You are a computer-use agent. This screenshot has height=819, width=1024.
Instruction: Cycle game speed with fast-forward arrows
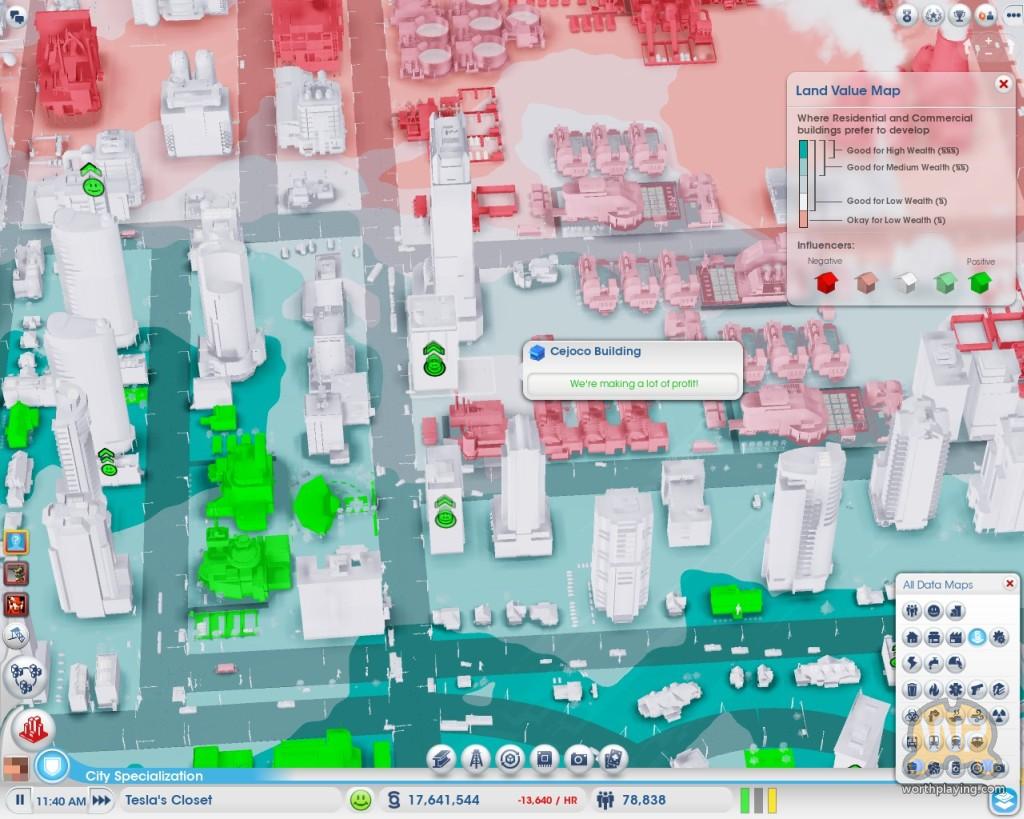pyautogui.click(x=101, y=801)
